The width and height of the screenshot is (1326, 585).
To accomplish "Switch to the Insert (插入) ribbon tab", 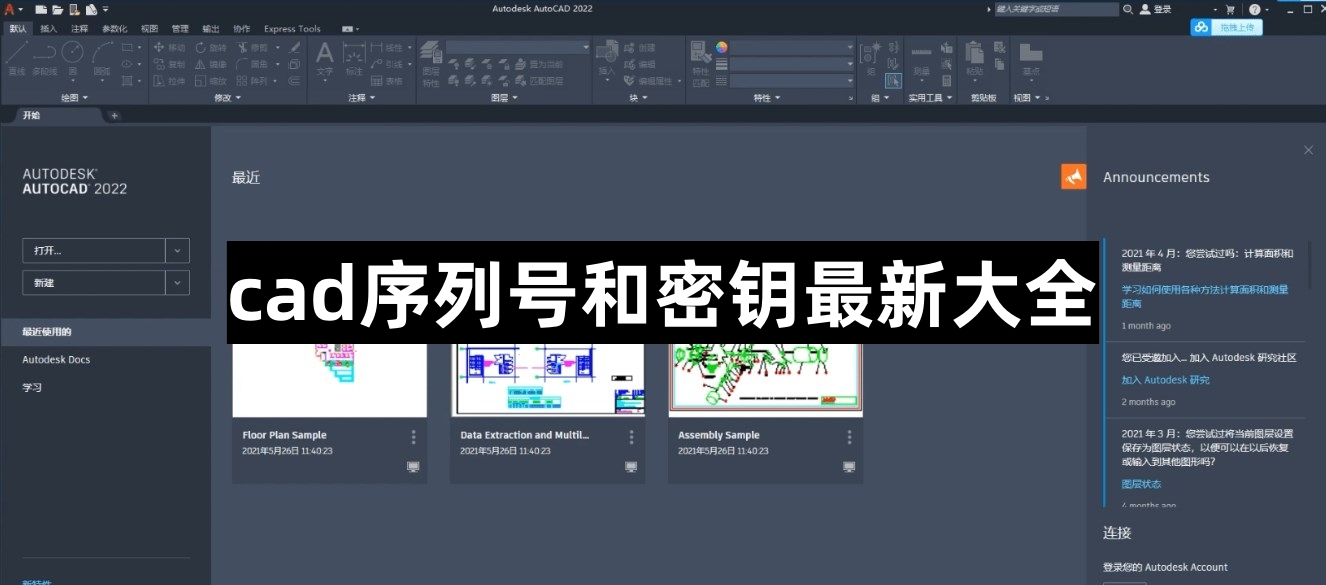I will (49, 29).
